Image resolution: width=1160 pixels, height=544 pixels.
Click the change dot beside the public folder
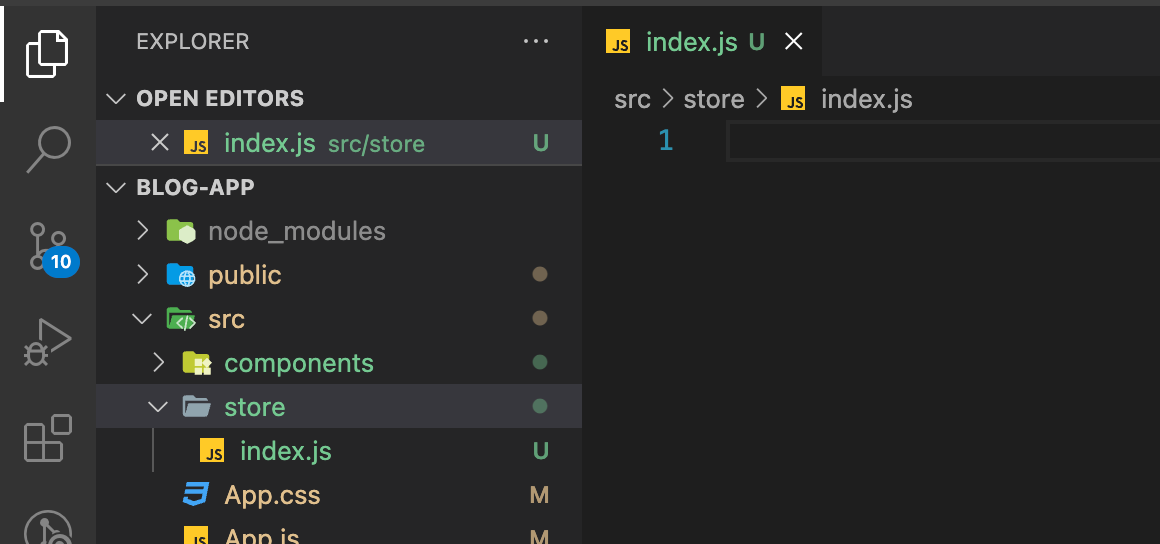[540, 275]
